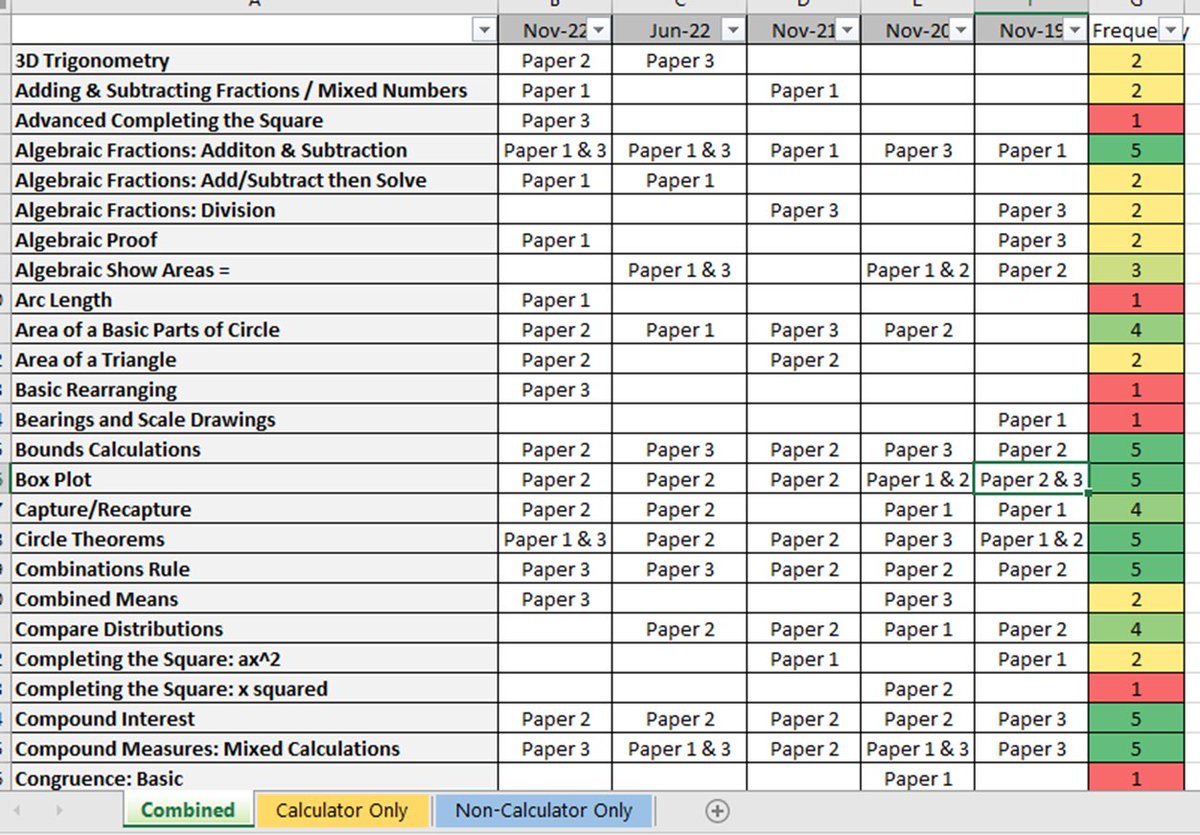This screenshot has width=1200, height=835.
Task: Select the Algebraic Fractions: Division cell
Action: point(255,211)
